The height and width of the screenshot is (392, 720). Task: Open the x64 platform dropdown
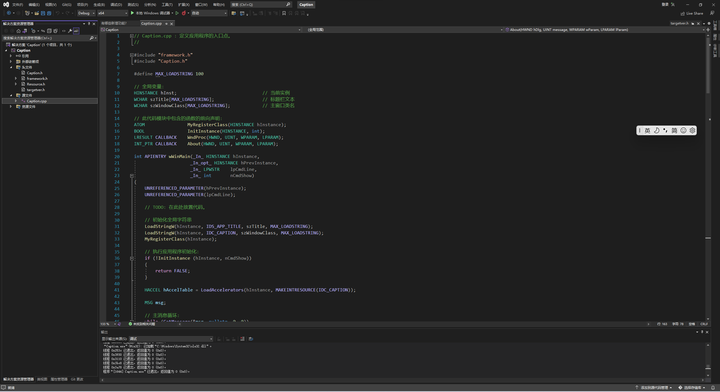click(x=112, y=13)
